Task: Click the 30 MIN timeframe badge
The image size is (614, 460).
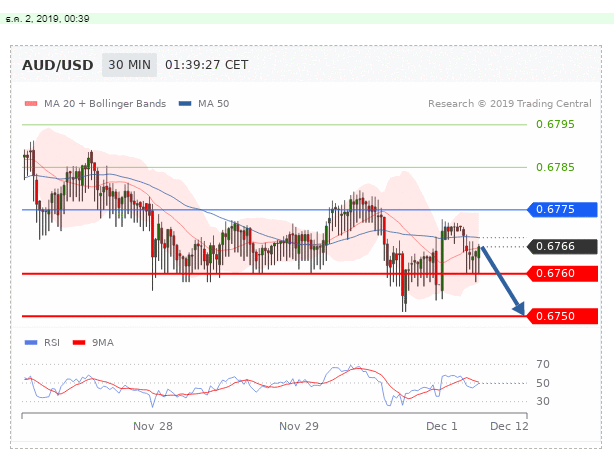Action: tap(129, 65)
